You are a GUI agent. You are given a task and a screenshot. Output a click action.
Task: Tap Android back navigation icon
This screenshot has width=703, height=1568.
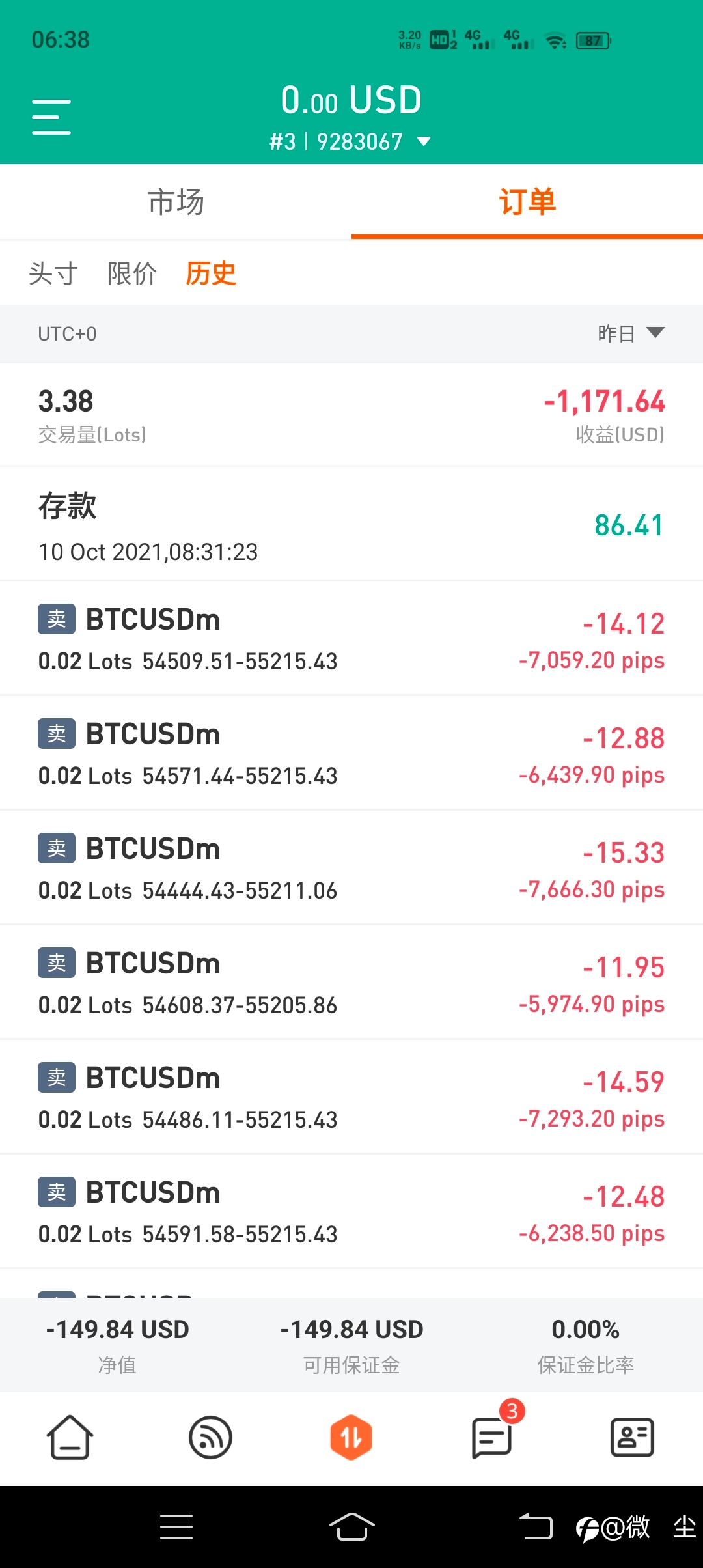[x=536, y=1526]
